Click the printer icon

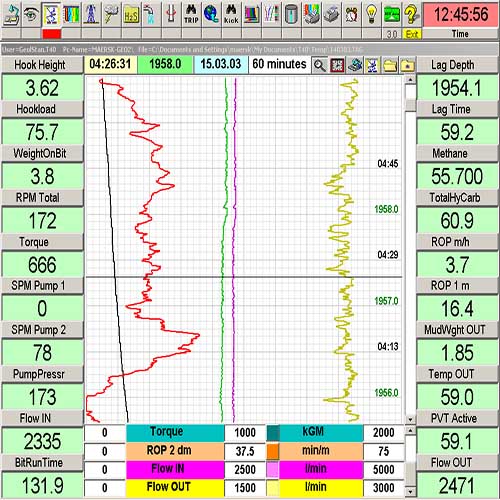(x=331, y=15)
